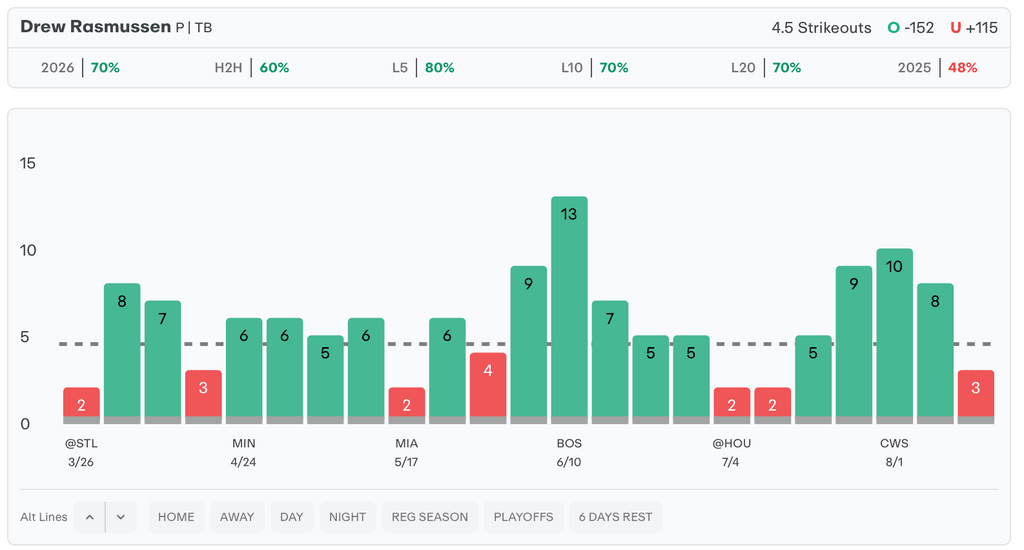Click the y-axis 10 label
Image resolution: width=1024 pixels, height=550 pixels.
(27, 250)
